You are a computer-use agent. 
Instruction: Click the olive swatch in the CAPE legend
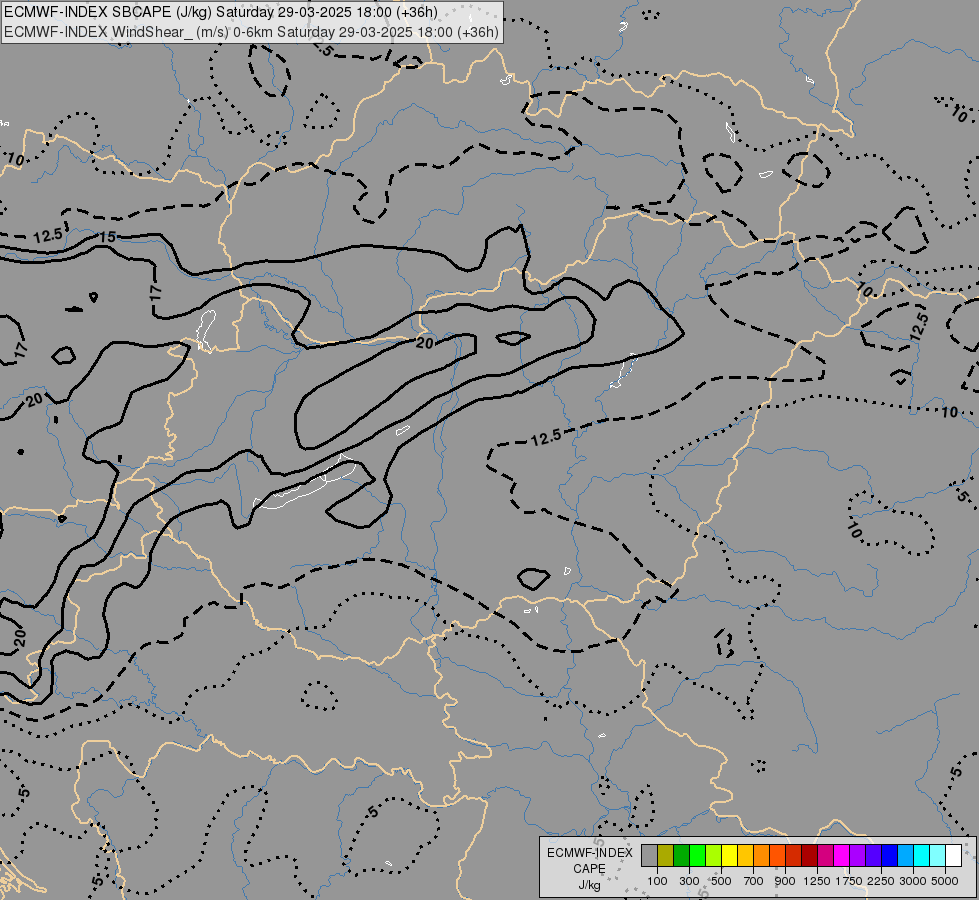click(666, 855)
